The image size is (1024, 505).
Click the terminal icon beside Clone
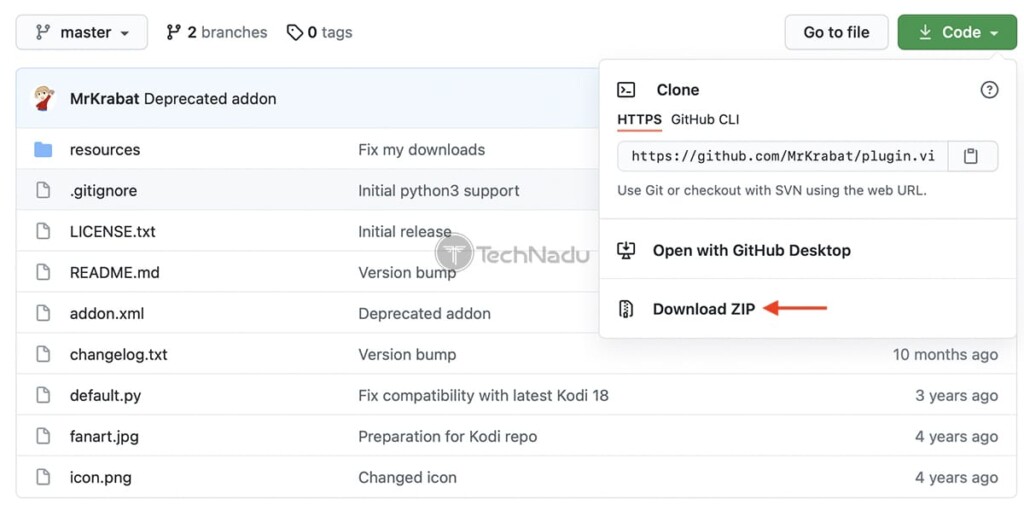point(626,90)
